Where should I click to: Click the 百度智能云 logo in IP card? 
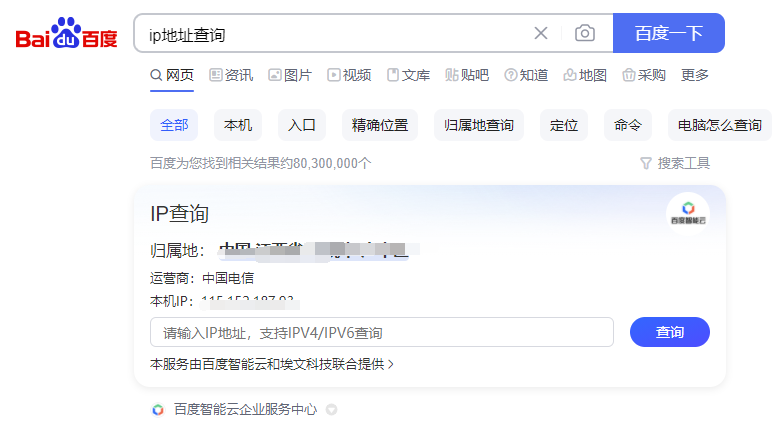pyautogui.click(x=688, y=211)
